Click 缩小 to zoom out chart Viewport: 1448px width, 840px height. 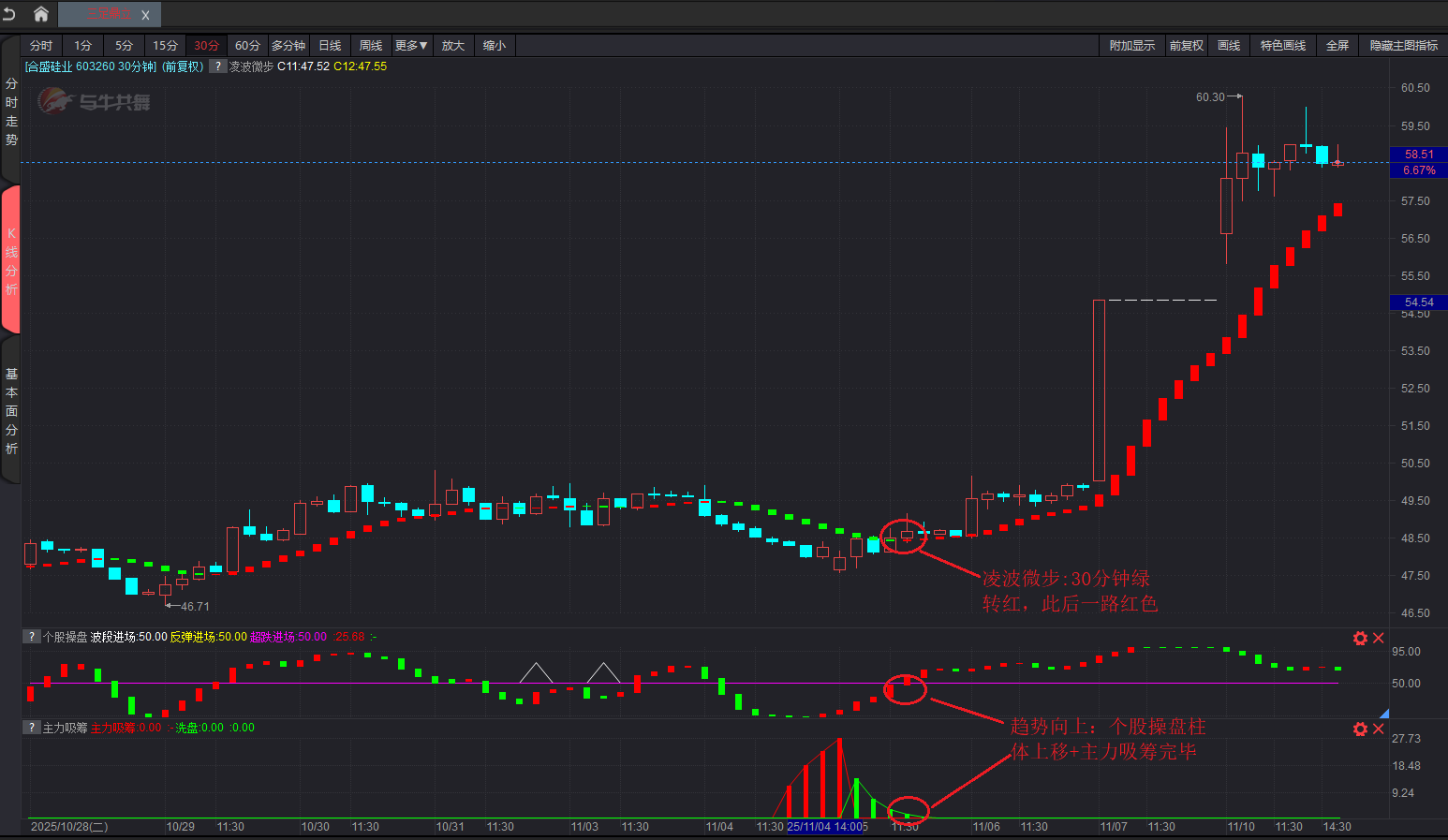[x=495, y=46]
